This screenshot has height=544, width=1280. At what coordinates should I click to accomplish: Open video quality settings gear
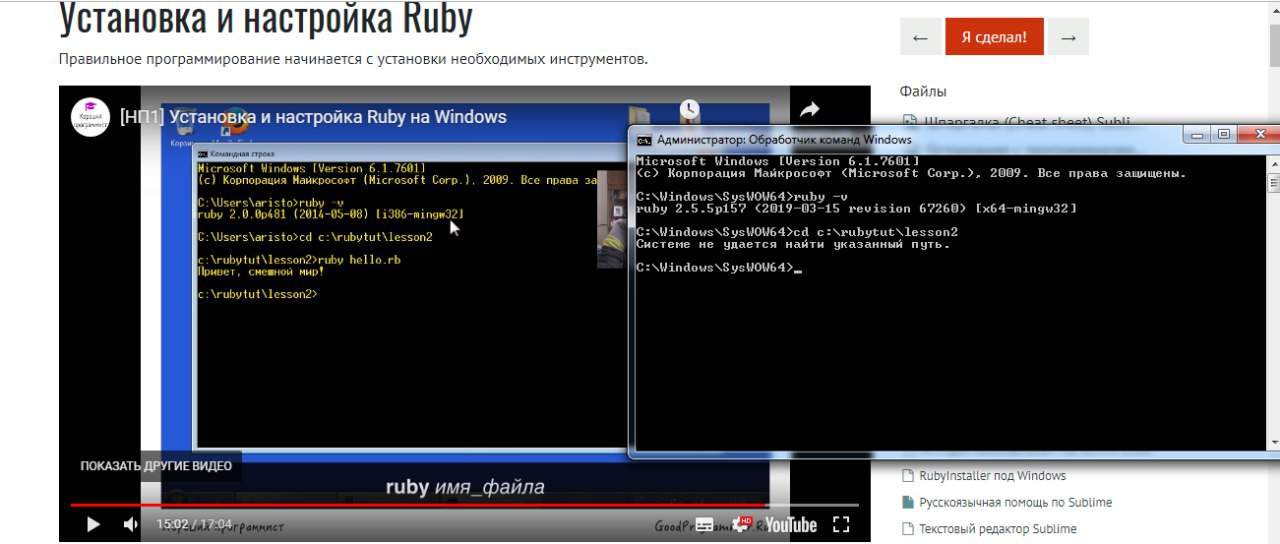[742, 524]
